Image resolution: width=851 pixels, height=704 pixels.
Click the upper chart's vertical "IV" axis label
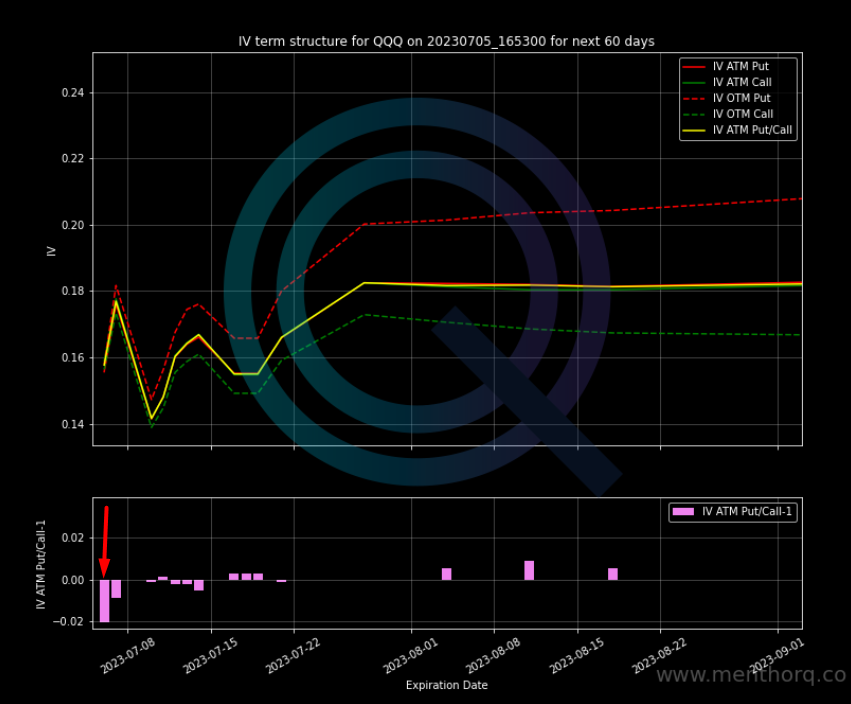52,251
